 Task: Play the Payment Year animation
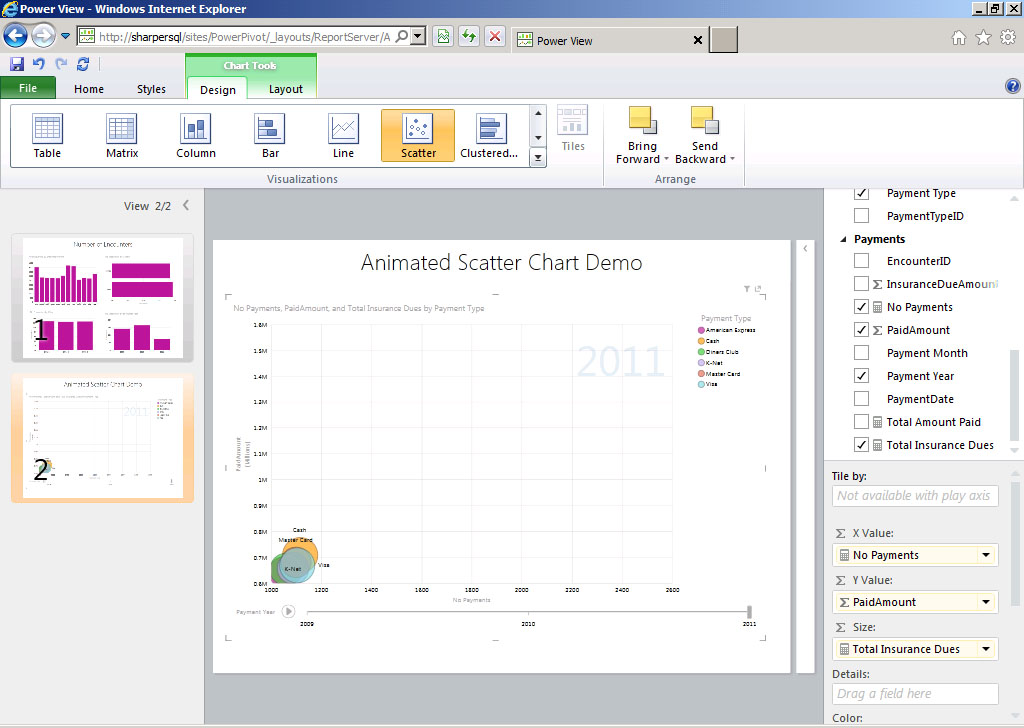pyautogui.click(x=288, y=611)
